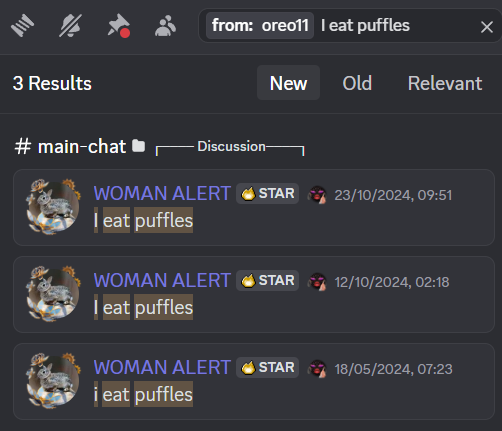Open avatar of the 12/10/2024 message

(x=53, y=294)
